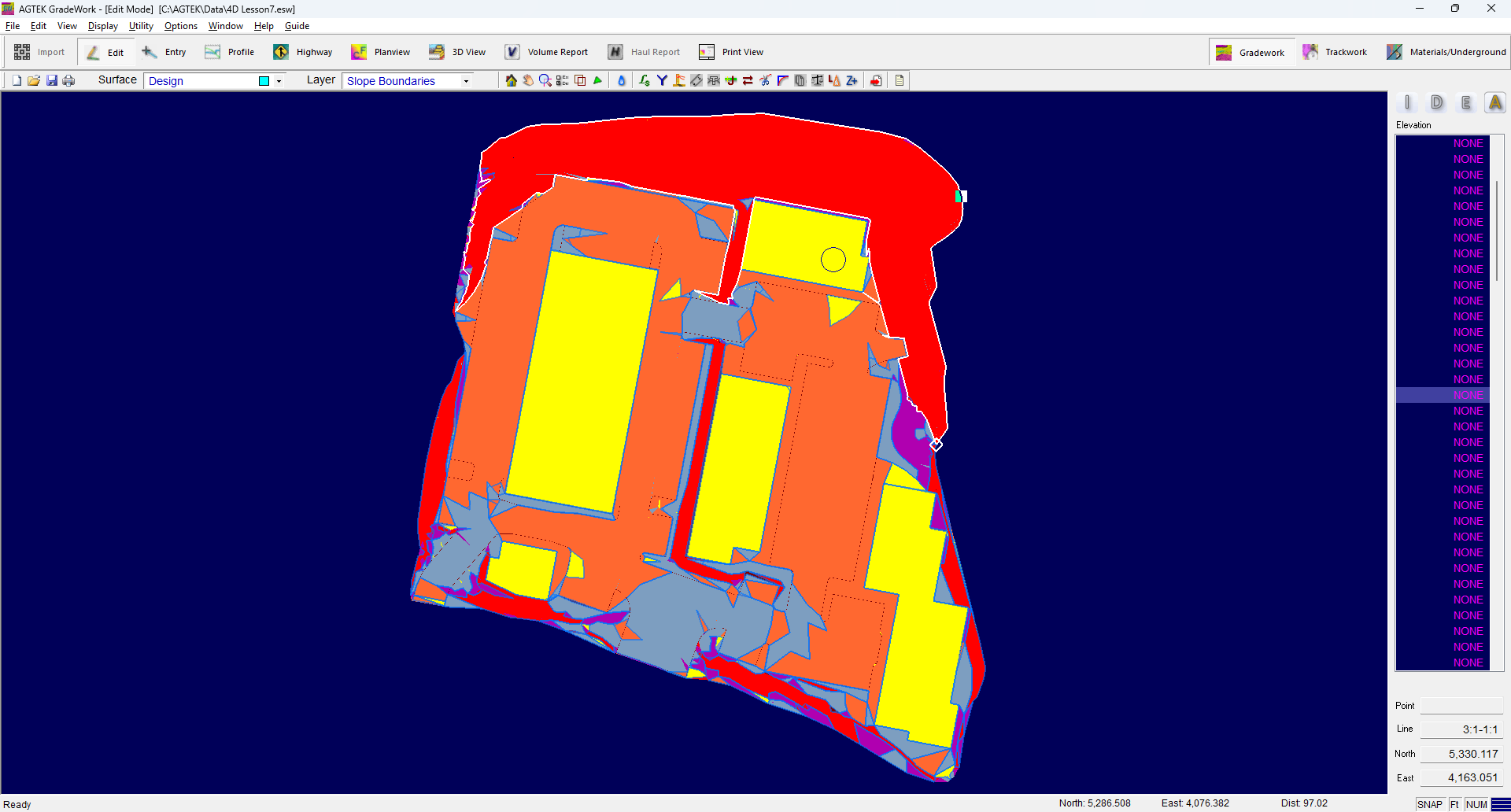Open the Display menu
The image size is (1511, 812).
coord(102,26)
